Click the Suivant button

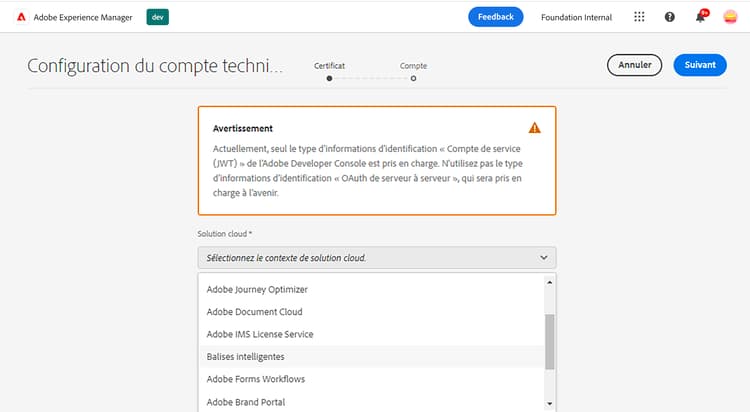pos(700,65)
